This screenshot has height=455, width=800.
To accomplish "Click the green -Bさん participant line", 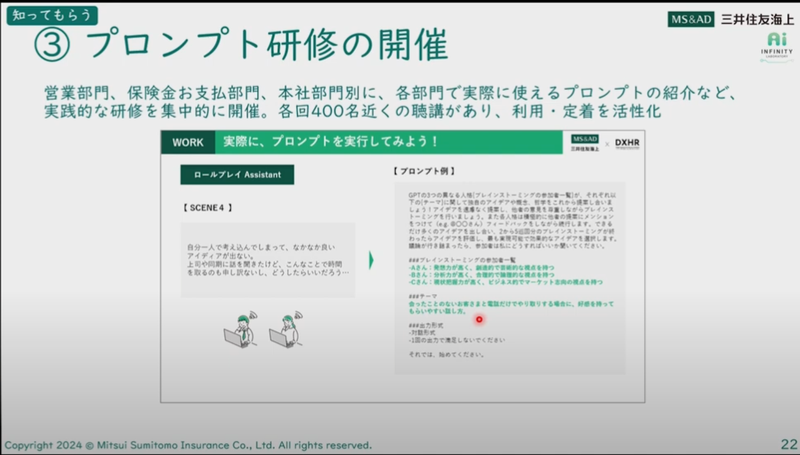I will point(481,274).
